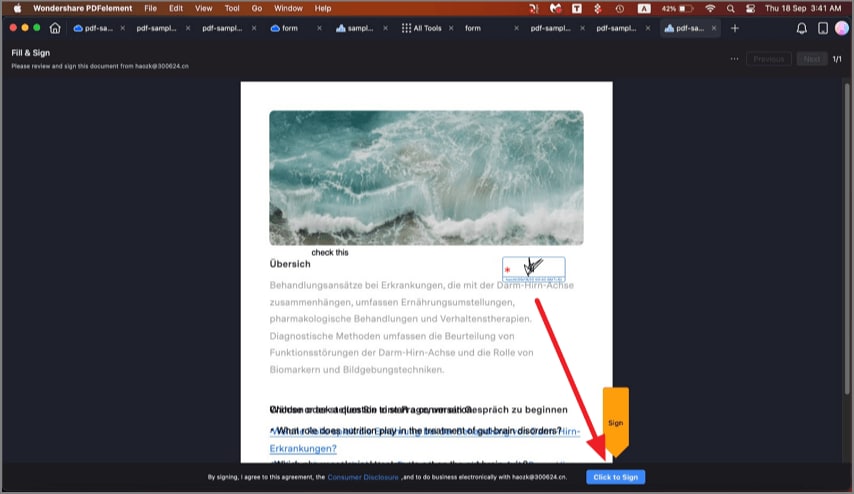The height and width of the screenshot is (494, 854).
Task: Click the Übersich heading
Action: pos(290,264)
